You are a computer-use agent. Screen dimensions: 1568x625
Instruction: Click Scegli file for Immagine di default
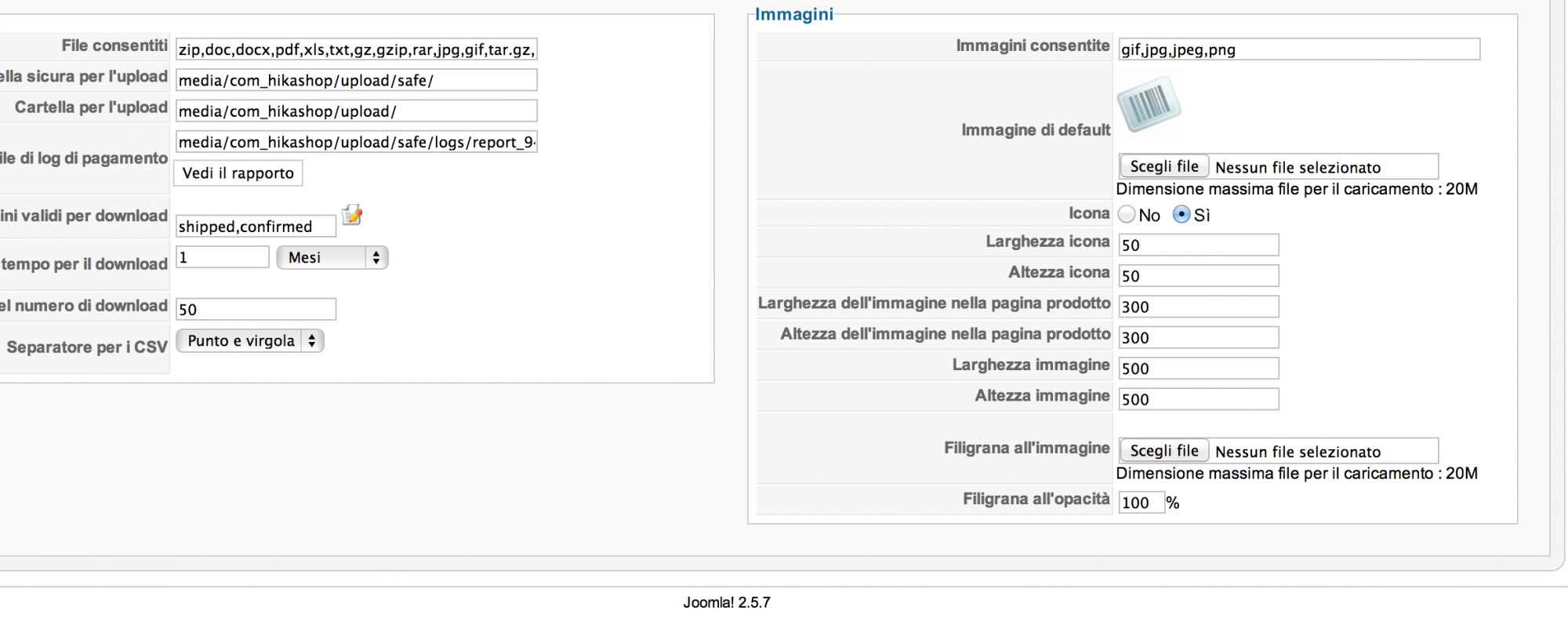tap(1164, 166)
